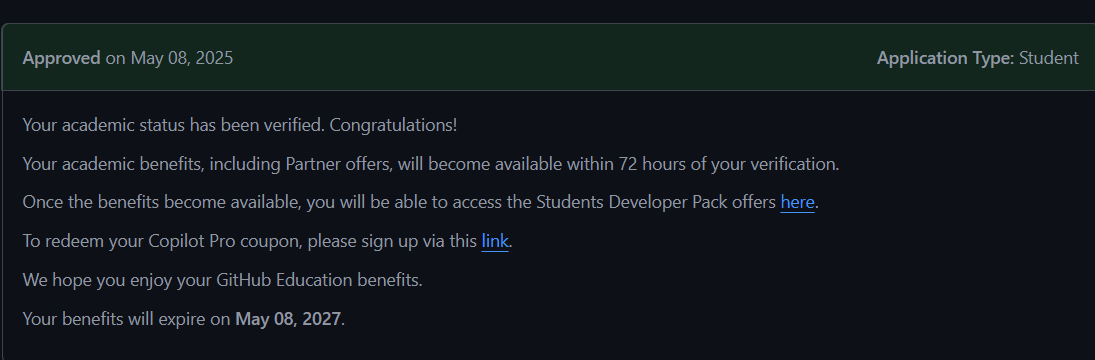Click 'Your benefits will expire on' text
This screenshot has width=1095, height=360.
coord(126,320)
